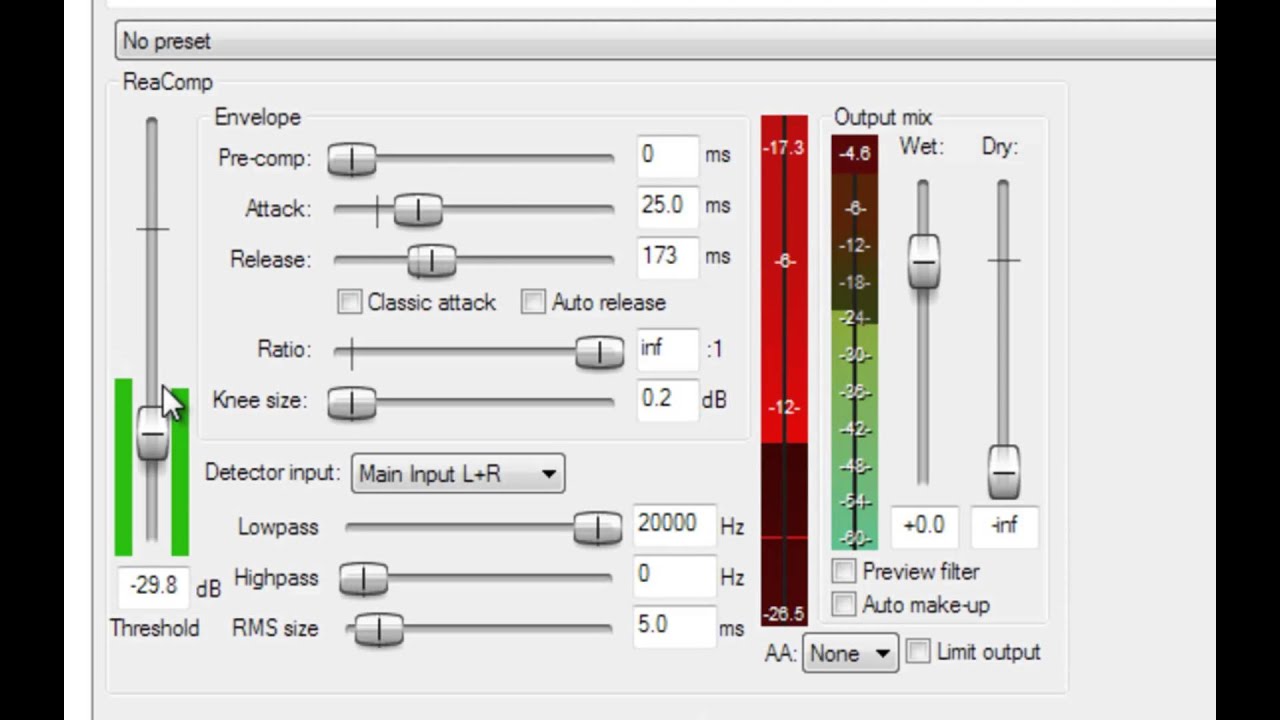Image resolution: width=1280 pixels, height=720 pixels.
Task: Enable the Classic attack checkbox
Action: point(349,302)
